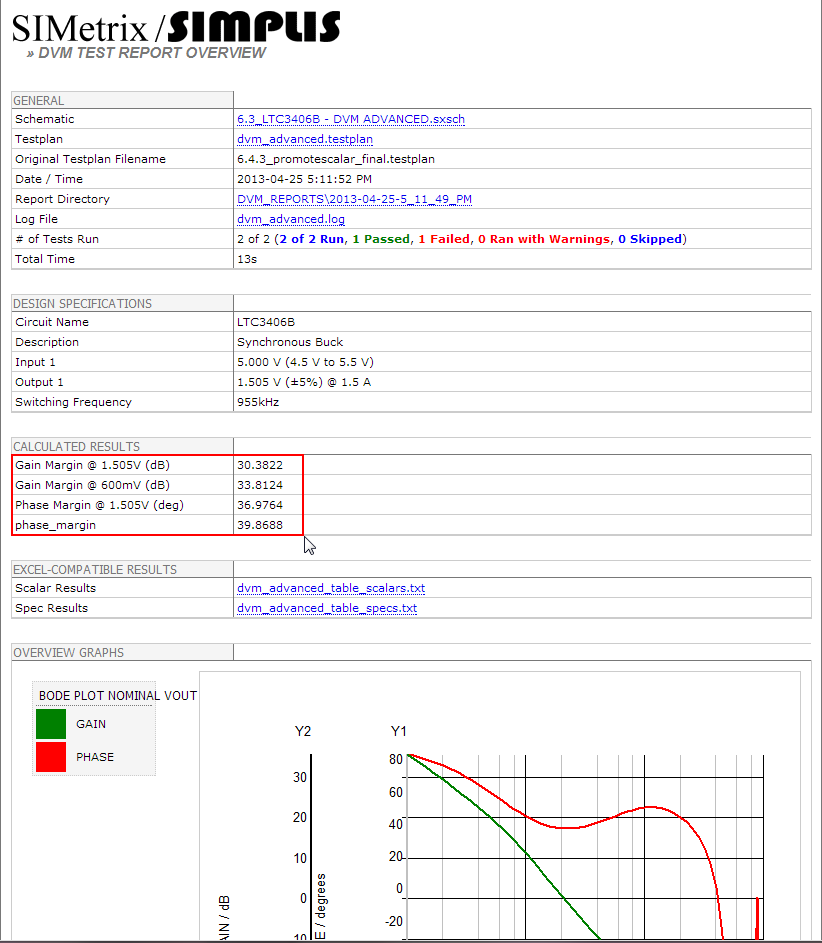Select the '0 Skipped' text

[x=650, y=239]
